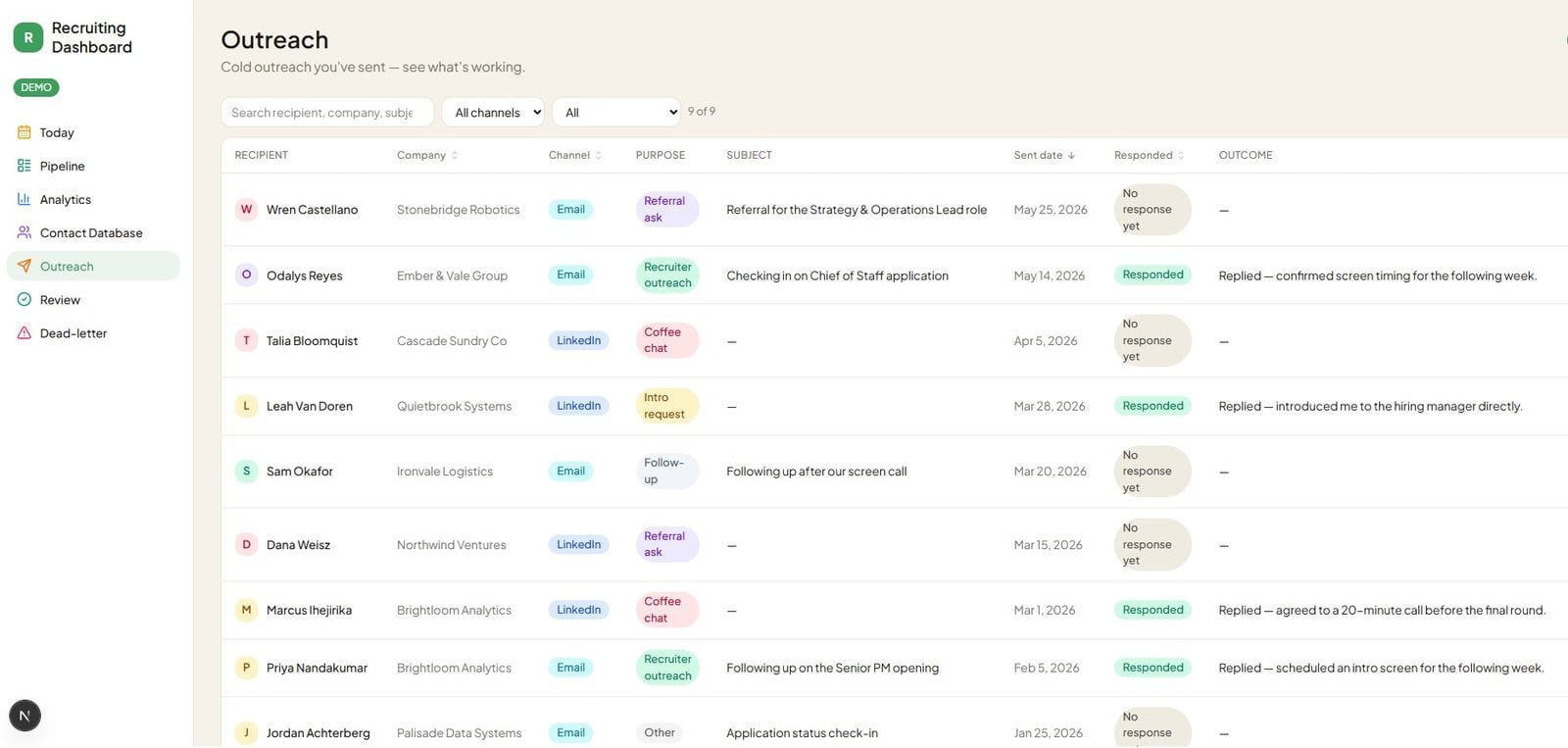Click Responded badge in Marcus Ihejirika row
Screen dimensions: 1568x748
point(1152,610)
